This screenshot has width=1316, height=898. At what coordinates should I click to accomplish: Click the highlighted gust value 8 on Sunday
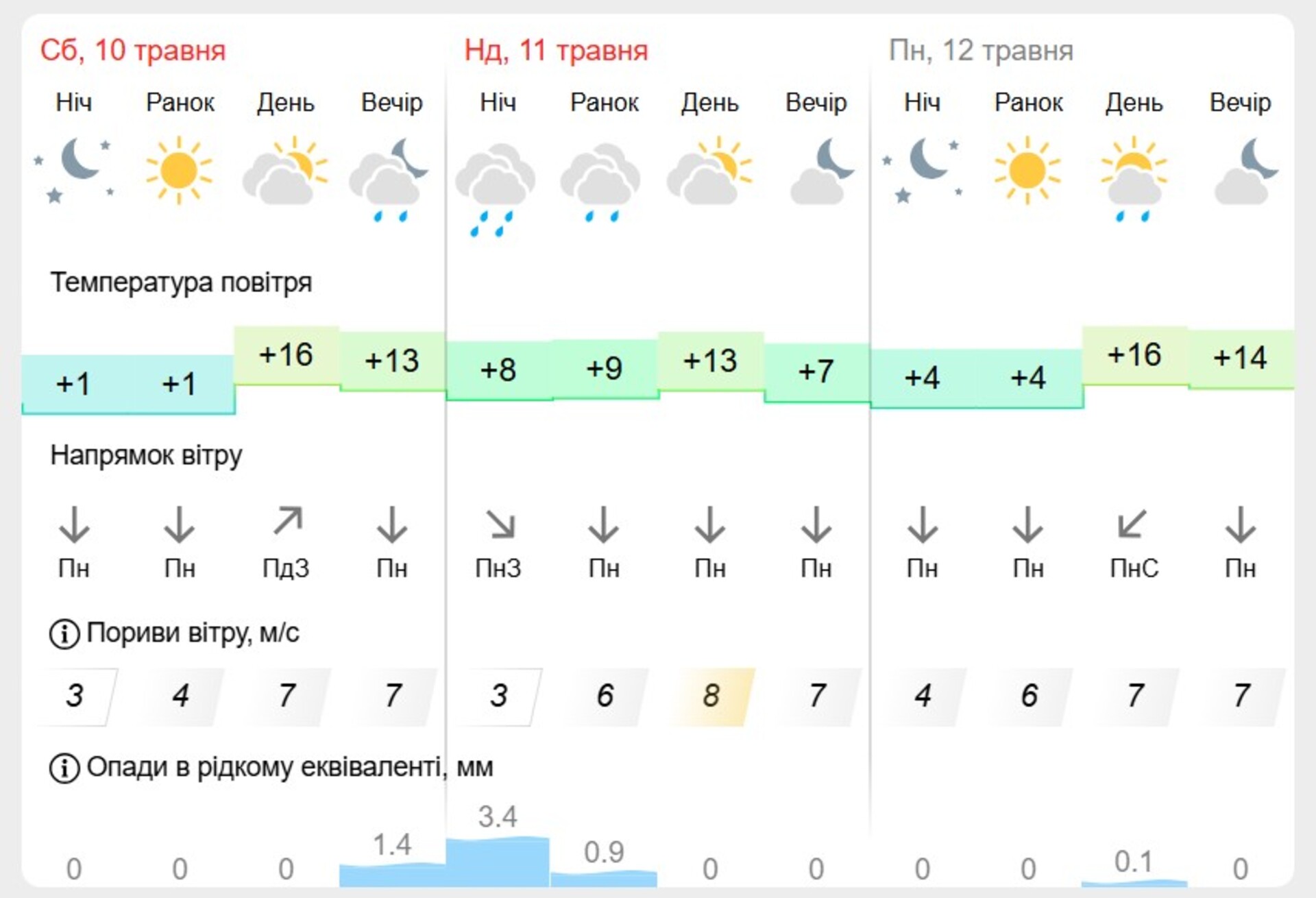tap(711, 696)
